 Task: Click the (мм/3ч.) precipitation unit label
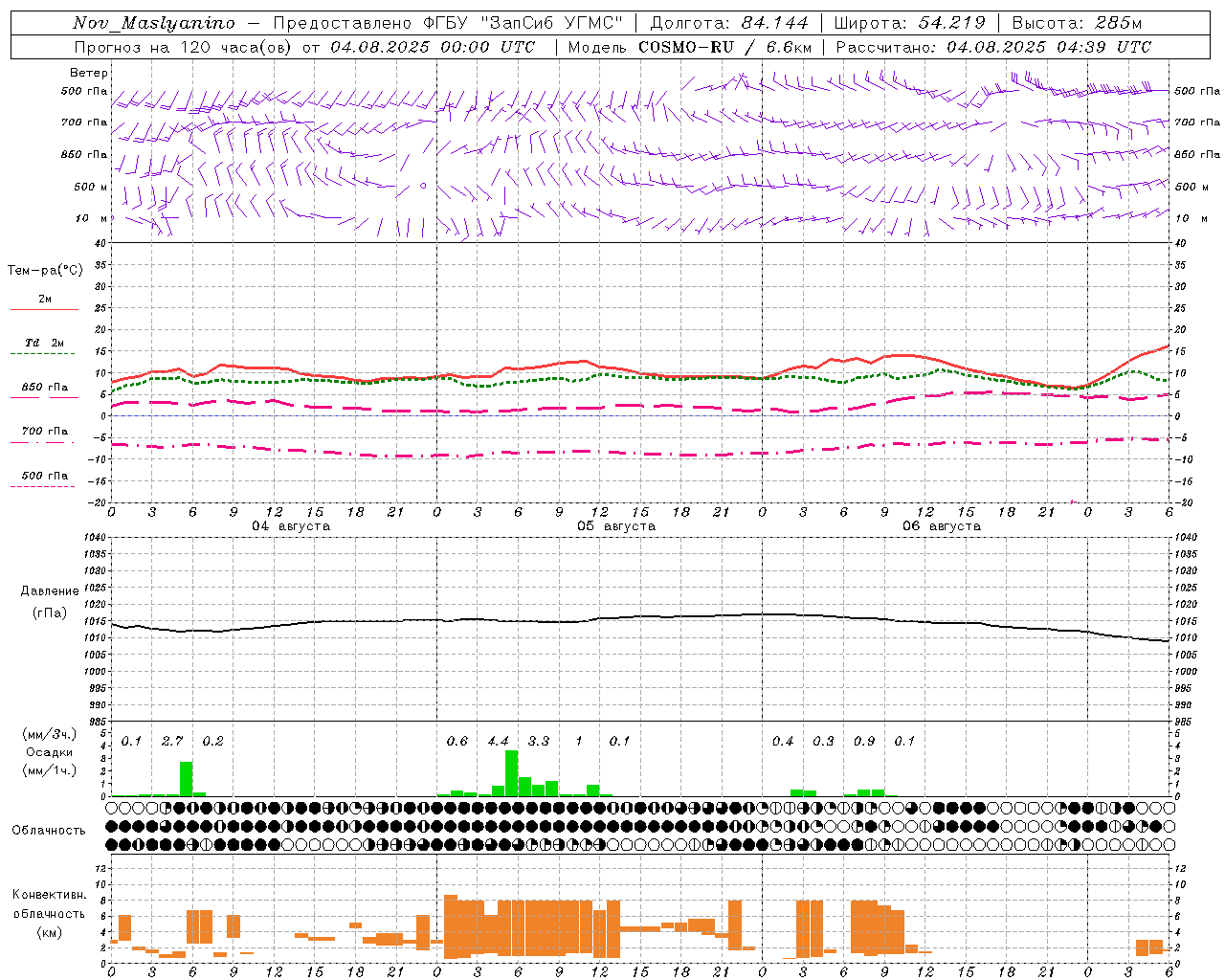pos(50,734)
